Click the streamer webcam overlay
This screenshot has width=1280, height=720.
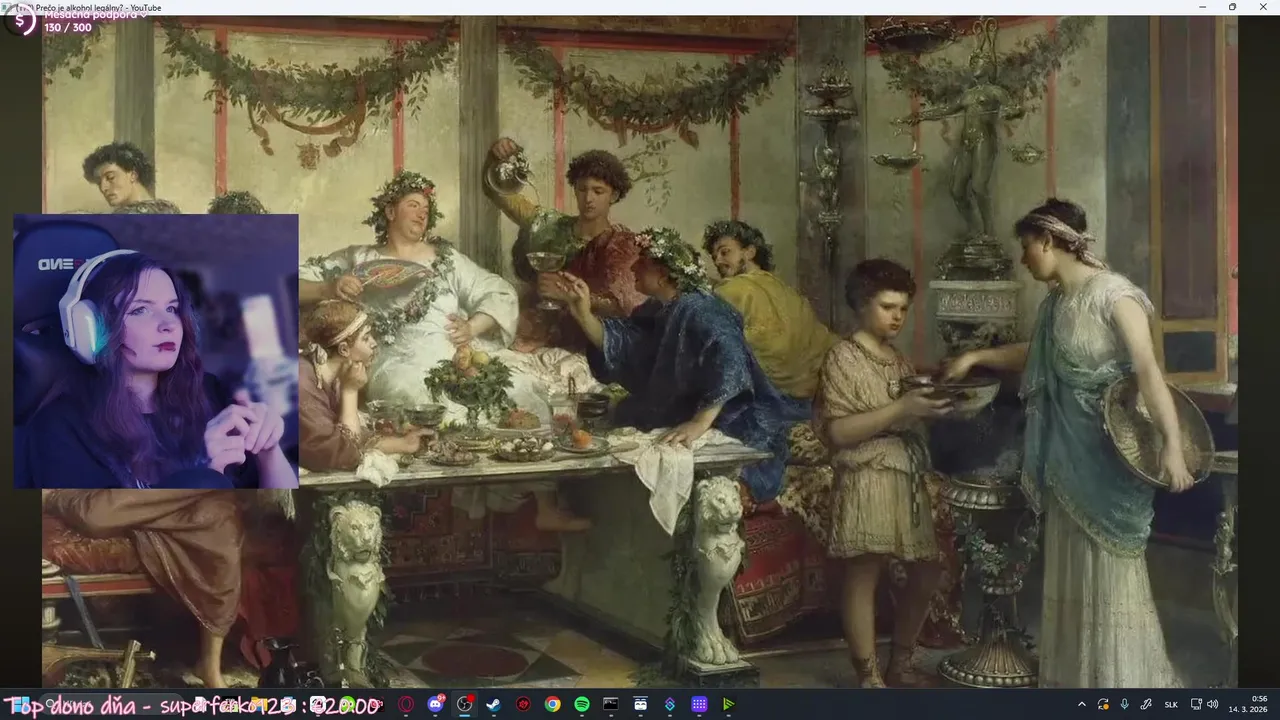click(156, 351)
